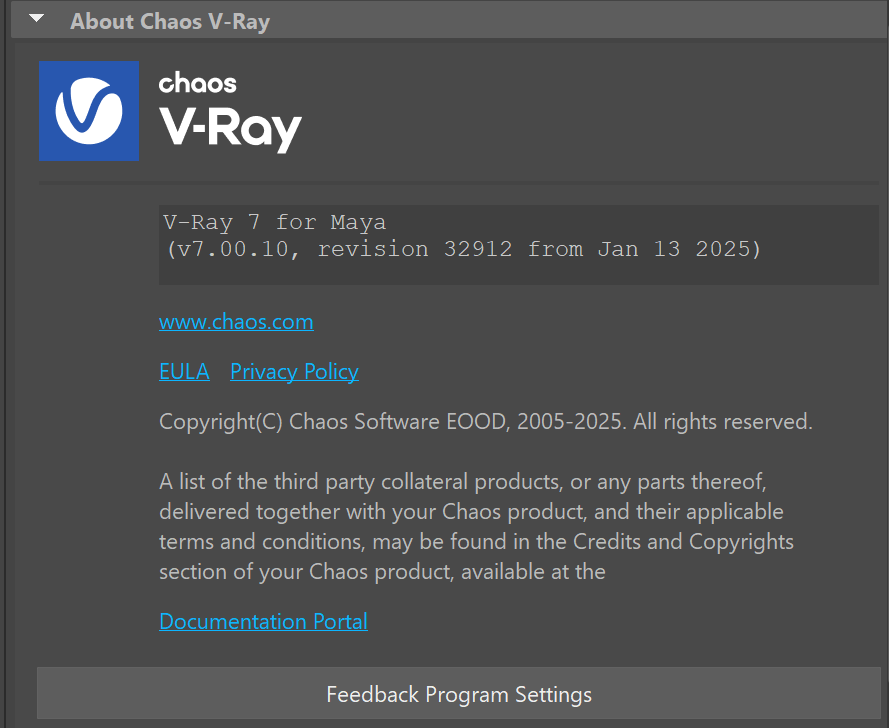Open the Documentation Portal link
The width and height of the screenshot is (889, 728).
pos(264,622)
